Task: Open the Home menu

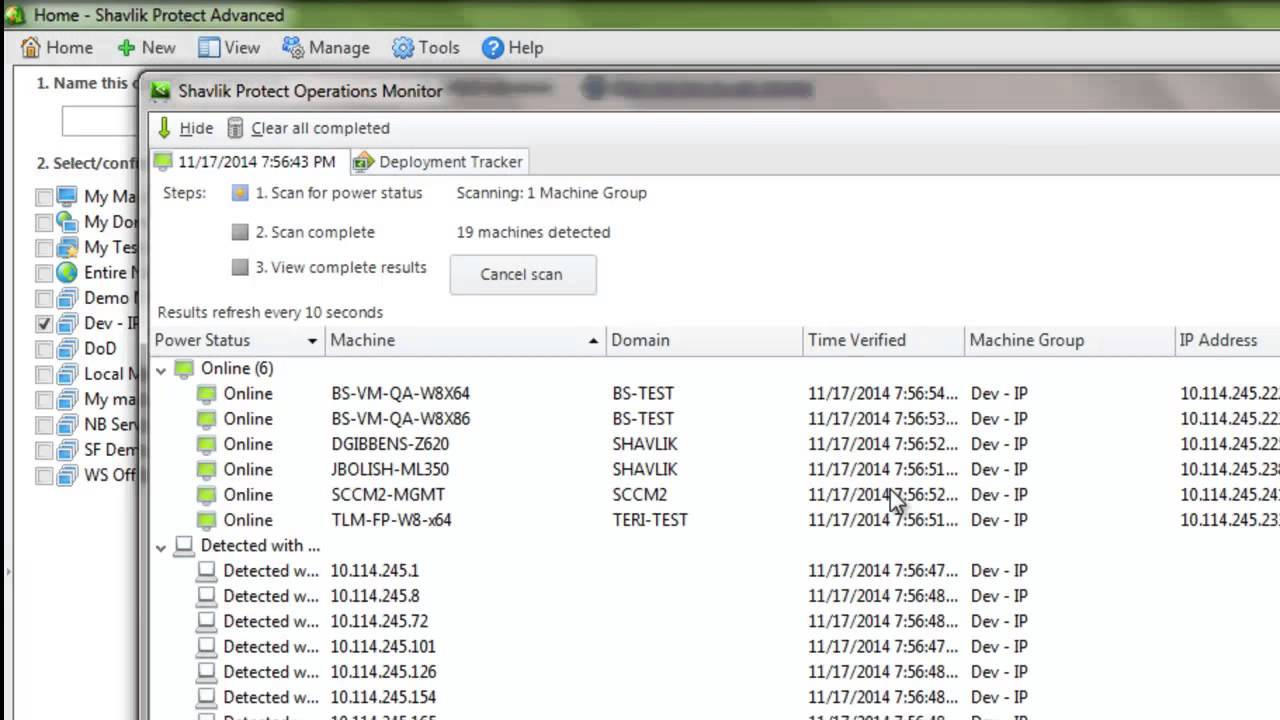Action: pyautogui.click(x=57, y=47)
